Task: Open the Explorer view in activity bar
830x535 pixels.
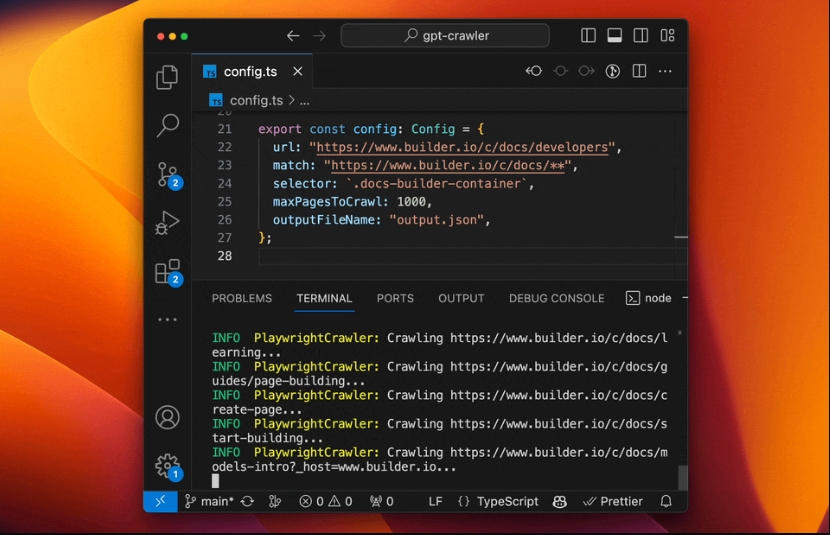Action: (167, 77)
